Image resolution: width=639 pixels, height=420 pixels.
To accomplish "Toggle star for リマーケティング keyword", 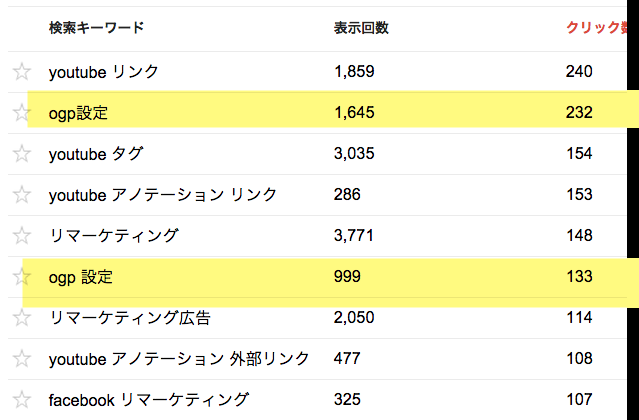I will coord(22,235).
